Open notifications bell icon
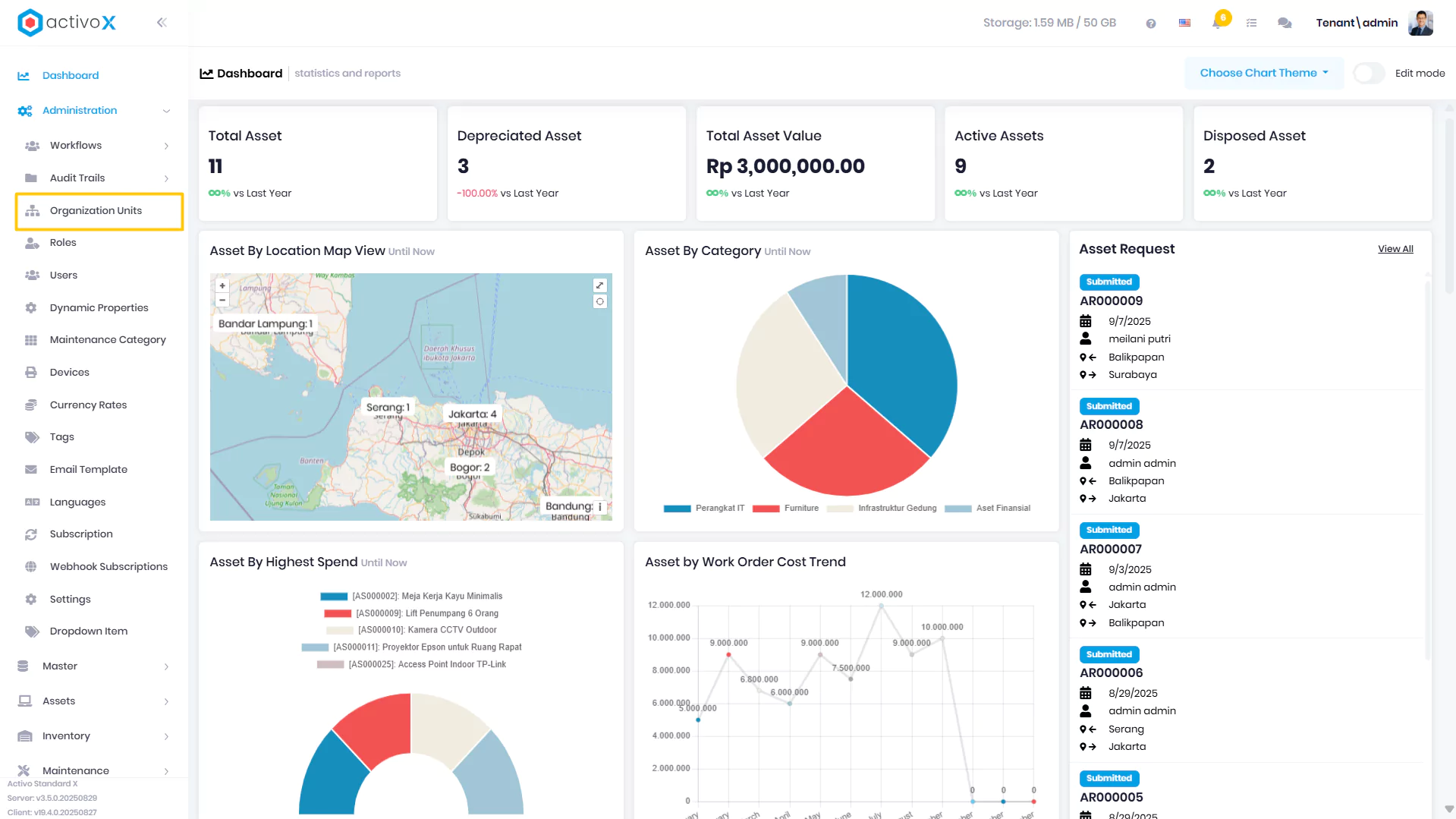The width and height of the screenshot is (1456, 819). [1218, 23]
